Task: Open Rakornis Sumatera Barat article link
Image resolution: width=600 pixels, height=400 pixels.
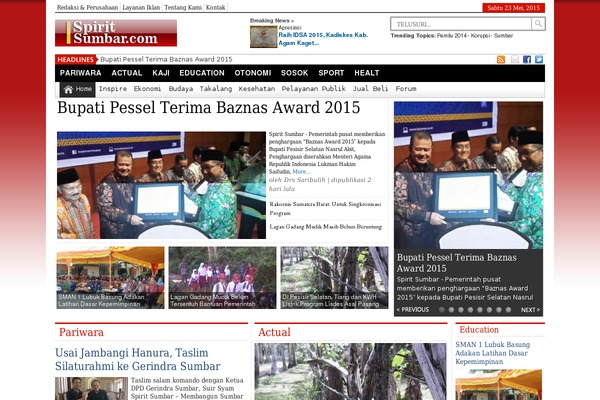Action: pos(325,209)
